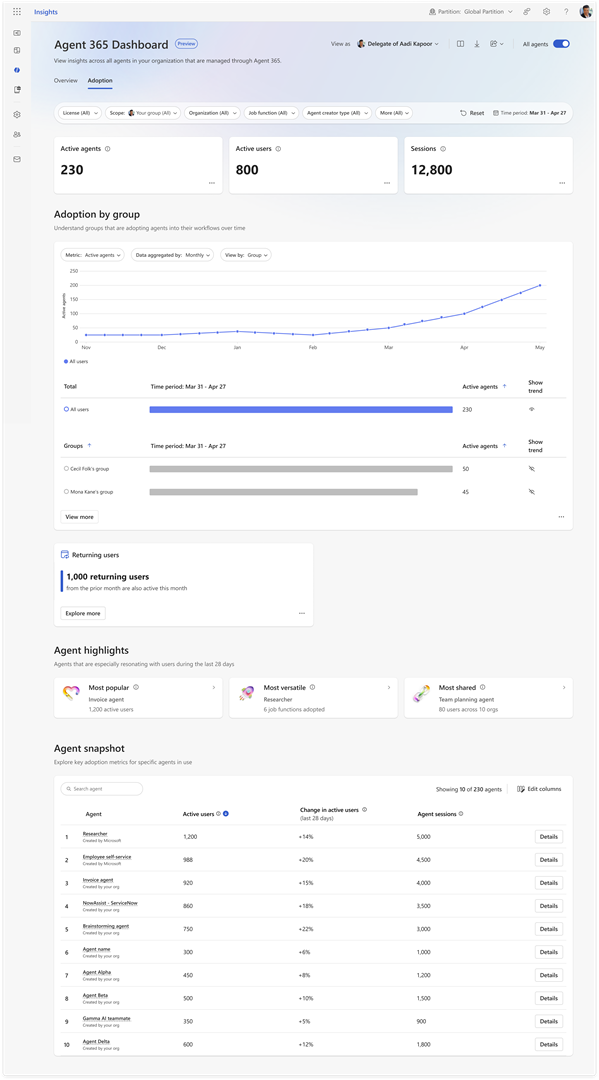Open the License (All) filter
599x1080 pixels.
point(79,113)
